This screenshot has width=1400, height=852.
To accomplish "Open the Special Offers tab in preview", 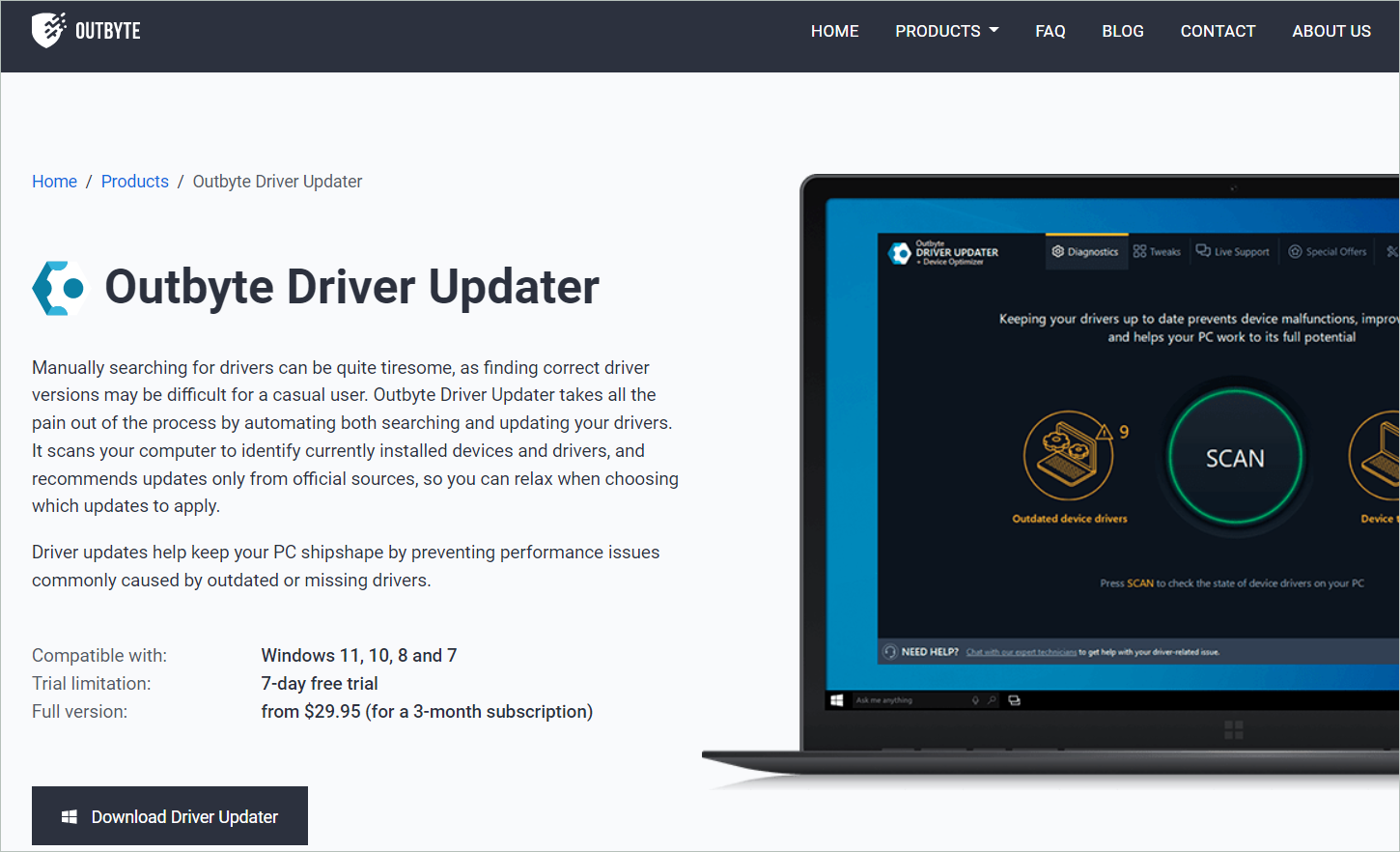I will [1328, 251].
